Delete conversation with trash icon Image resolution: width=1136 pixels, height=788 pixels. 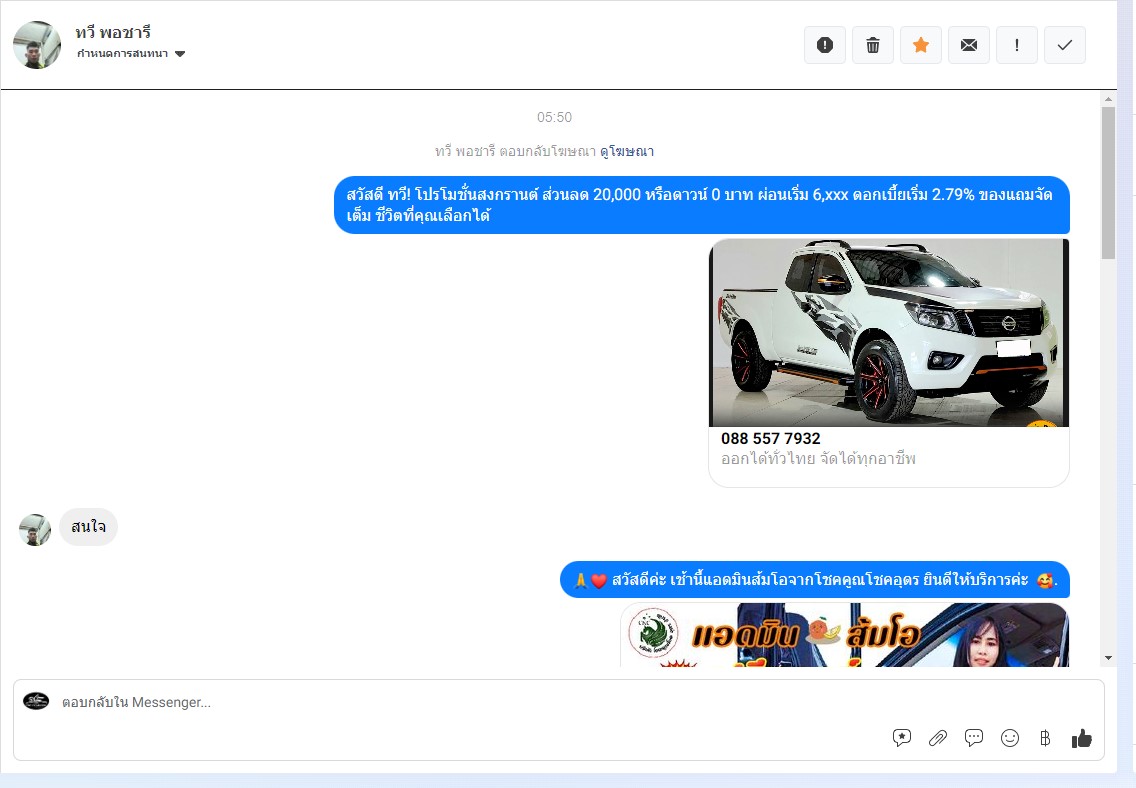coord(872,45)
